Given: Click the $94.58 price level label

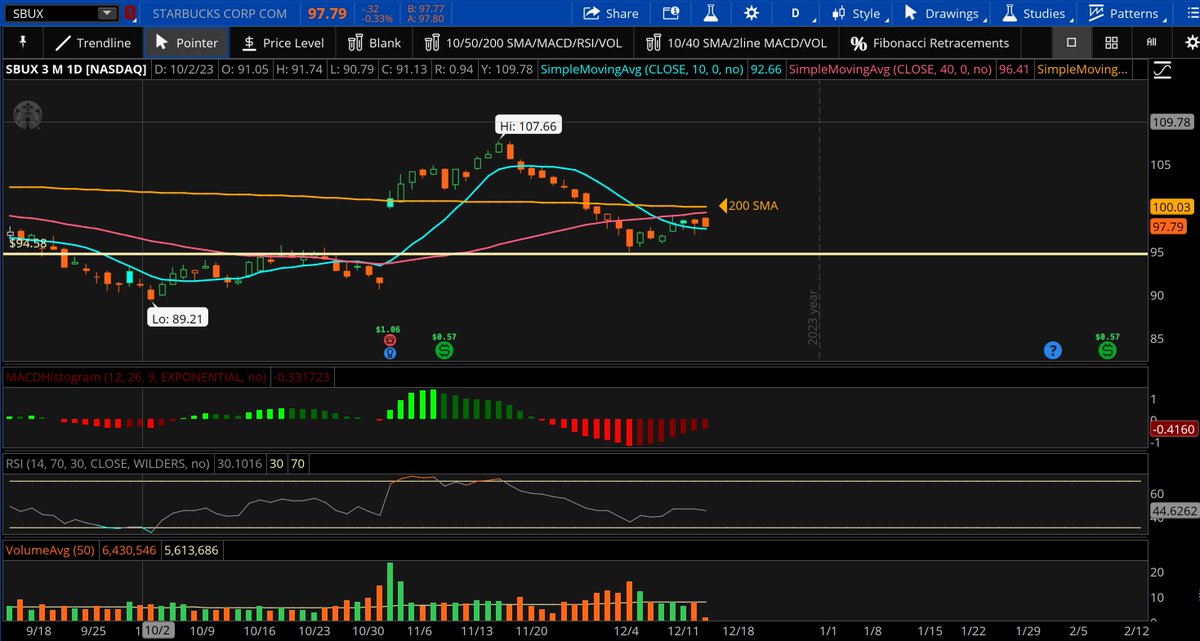Looking at the screenshot, I should point(27,243).
